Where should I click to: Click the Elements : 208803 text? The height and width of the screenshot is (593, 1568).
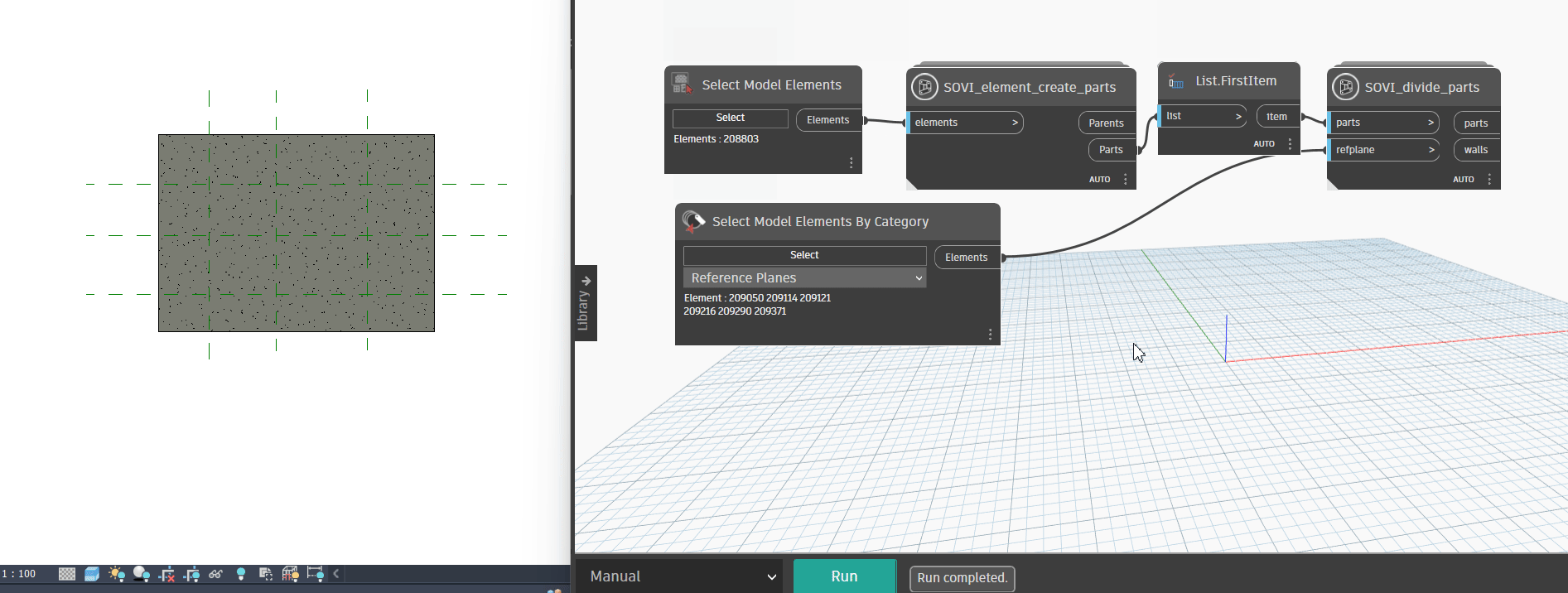pyautogui.click(x=716, y=139)
